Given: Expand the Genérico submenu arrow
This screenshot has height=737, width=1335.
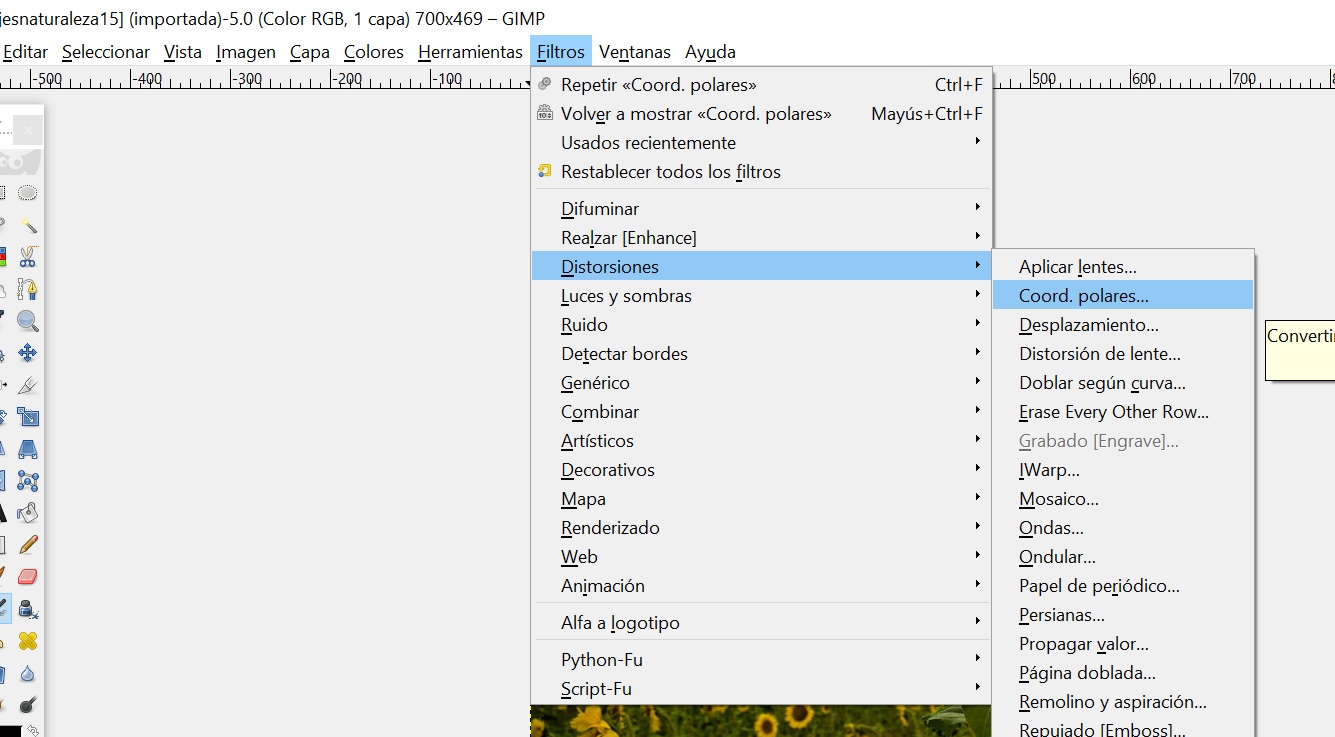Looking at the screenshot, I should [x=977, y=382].
